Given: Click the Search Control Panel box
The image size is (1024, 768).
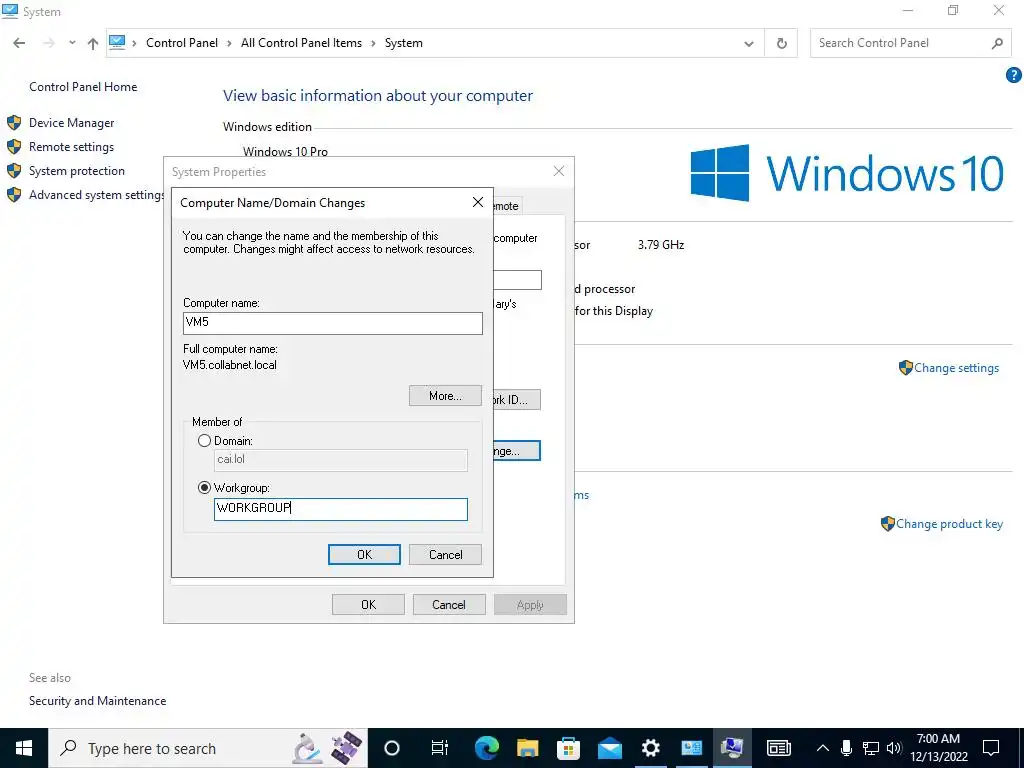Looking at the screenshot, I should (x=911, y=43).
